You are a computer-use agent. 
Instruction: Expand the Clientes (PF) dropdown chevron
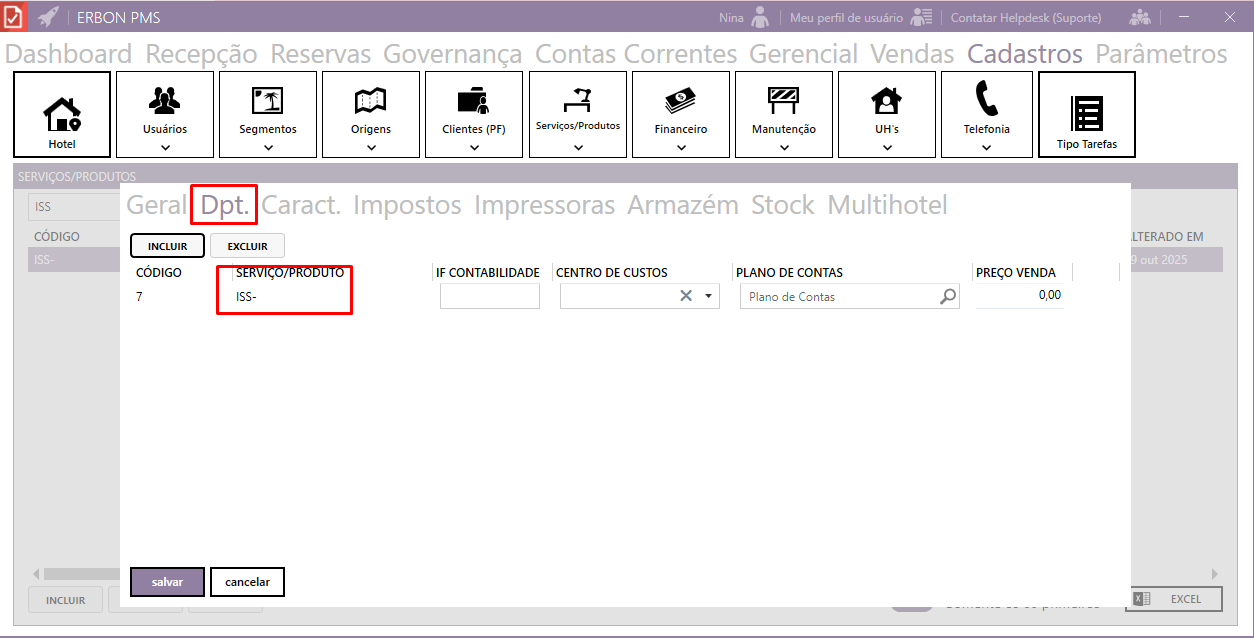(x=474, y=148)
